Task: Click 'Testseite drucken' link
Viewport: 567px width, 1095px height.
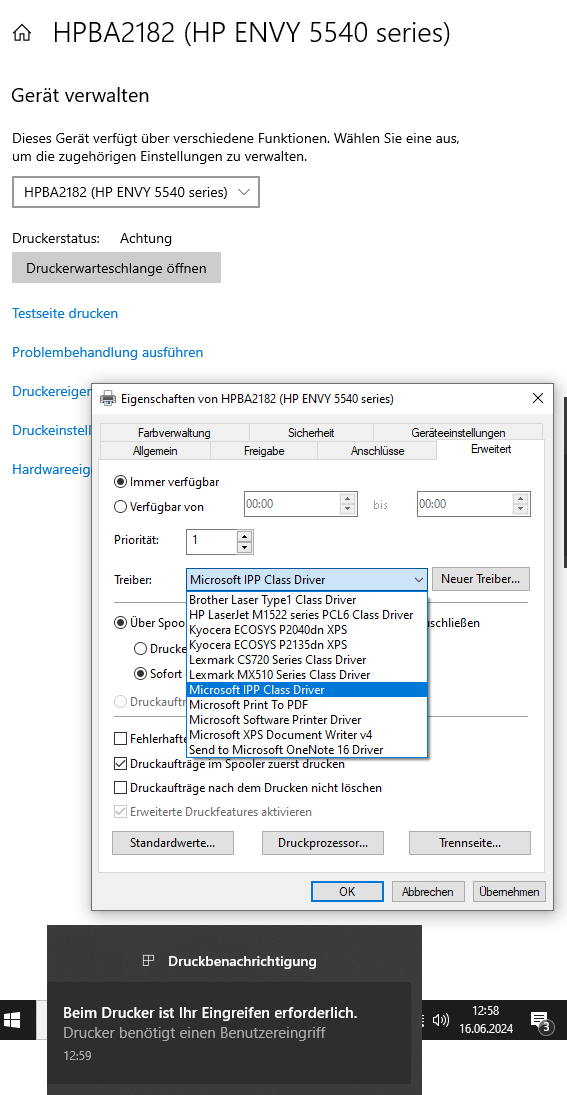Action: 65,313
